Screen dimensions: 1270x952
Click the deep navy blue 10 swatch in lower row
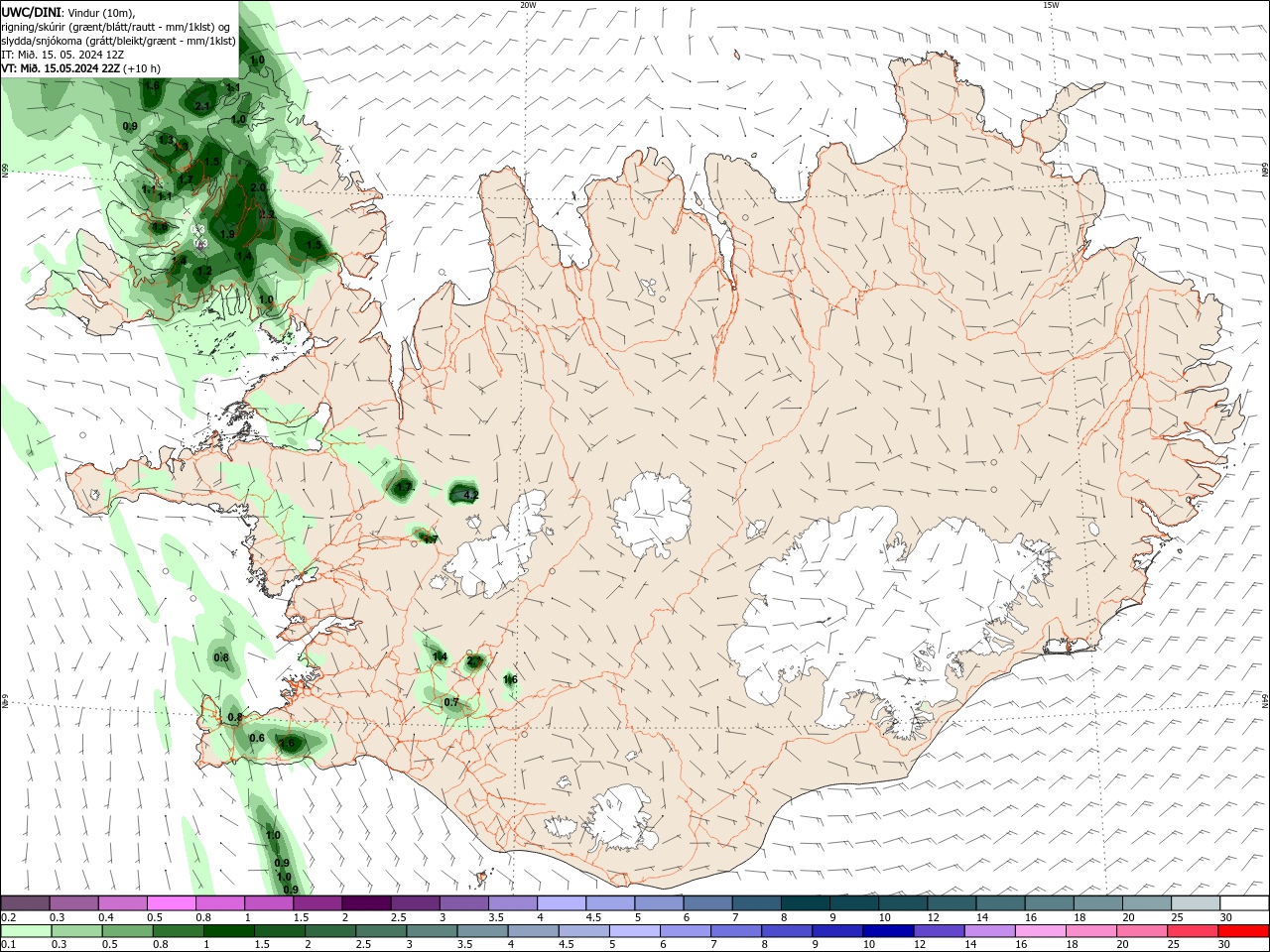pos(888,931)
